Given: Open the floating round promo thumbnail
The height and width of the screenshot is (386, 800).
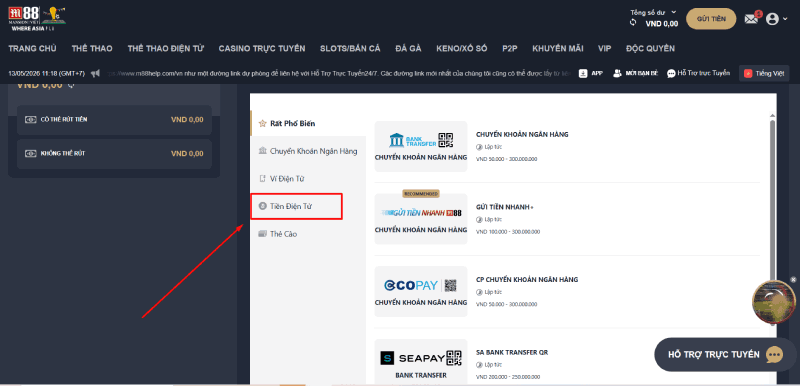Looking at the screenshot, I should pos(774,302).
